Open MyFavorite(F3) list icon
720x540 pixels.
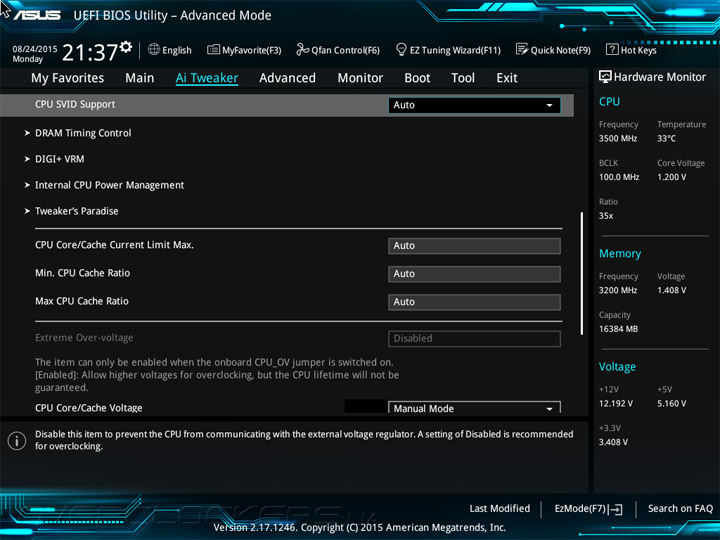point(213,49)
